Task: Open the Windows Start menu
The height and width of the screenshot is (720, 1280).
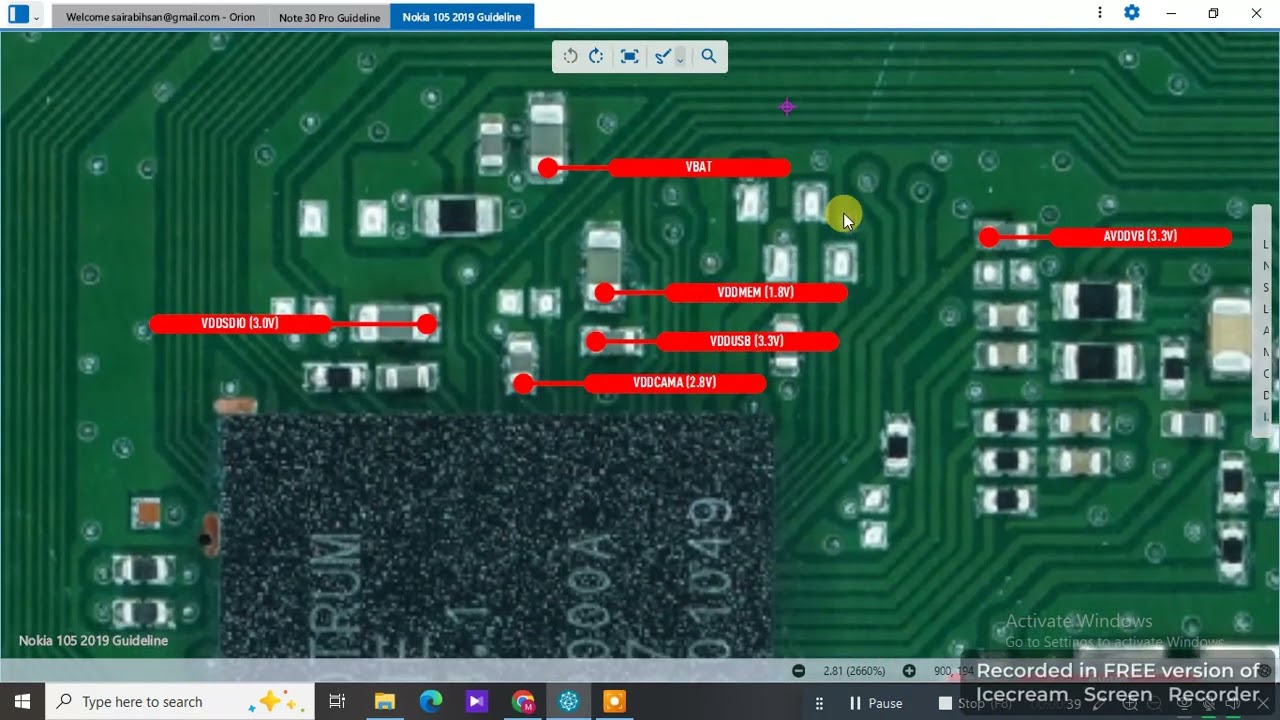Action: [22, 702]
